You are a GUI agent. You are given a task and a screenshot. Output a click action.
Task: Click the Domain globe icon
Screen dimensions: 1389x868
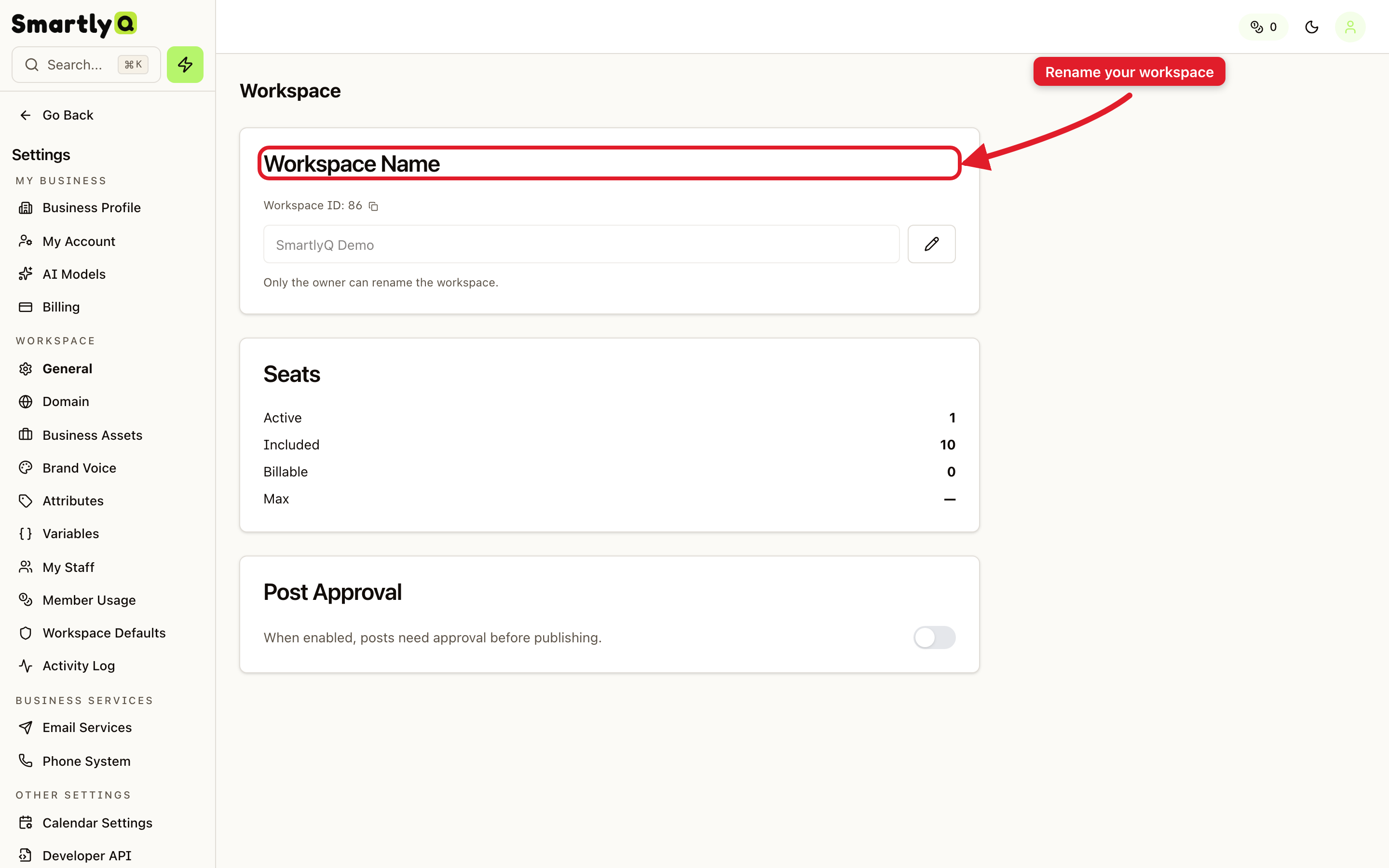[x=25, y=401]
